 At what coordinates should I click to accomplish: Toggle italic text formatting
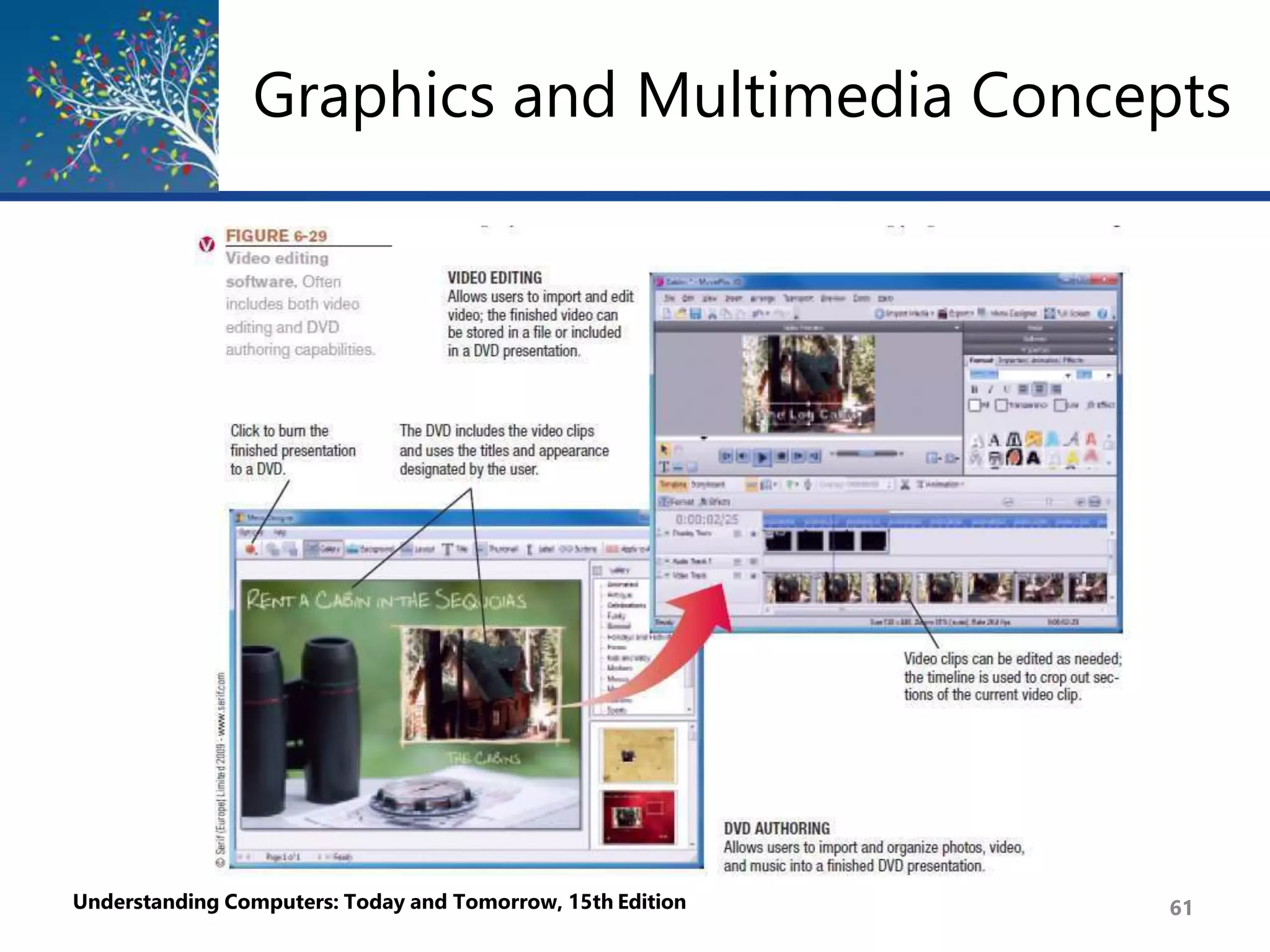[990, 389]
